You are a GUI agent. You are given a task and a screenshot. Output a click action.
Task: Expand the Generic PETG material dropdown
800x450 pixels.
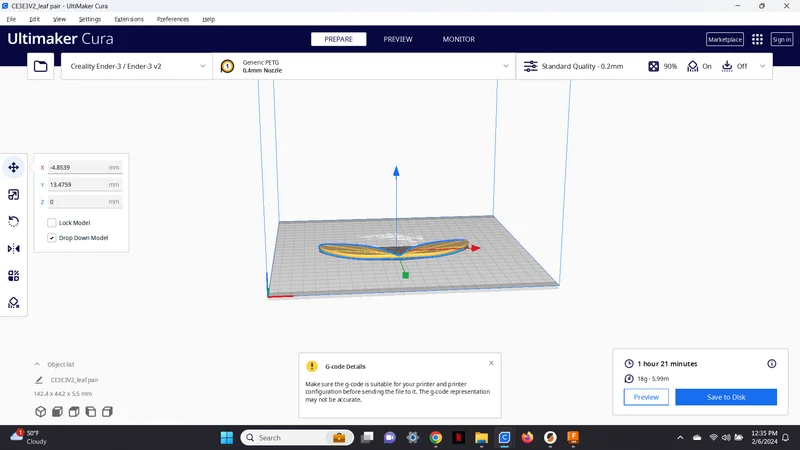(364, 66)
